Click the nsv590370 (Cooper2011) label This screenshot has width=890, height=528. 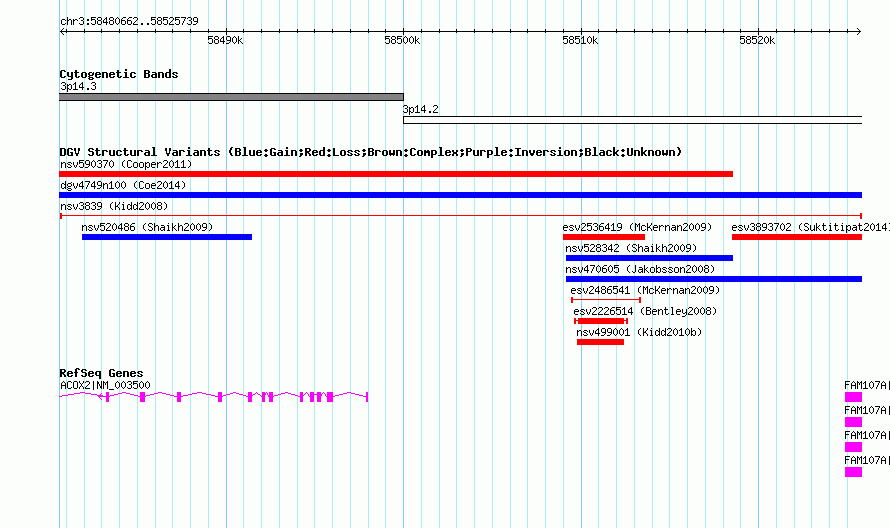click(x=126, y=164)
